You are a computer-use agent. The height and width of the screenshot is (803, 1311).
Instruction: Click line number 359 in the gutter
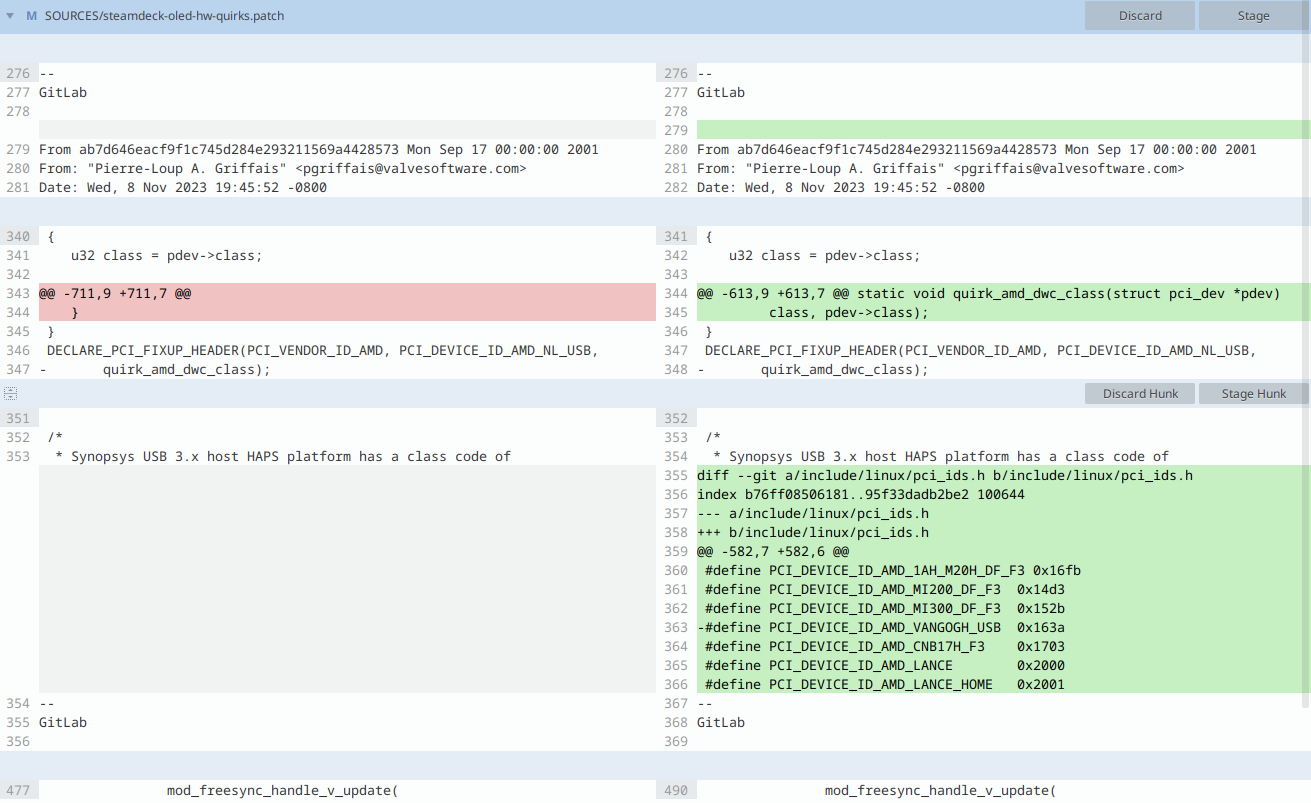[x=676, y=551]
